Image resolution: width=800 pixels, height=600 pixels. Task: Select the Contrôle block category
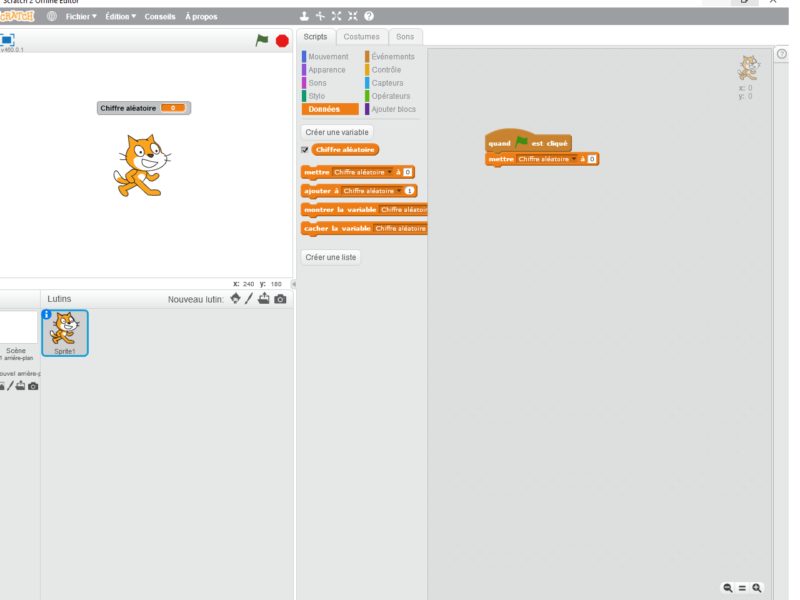[x=386, y=70]
